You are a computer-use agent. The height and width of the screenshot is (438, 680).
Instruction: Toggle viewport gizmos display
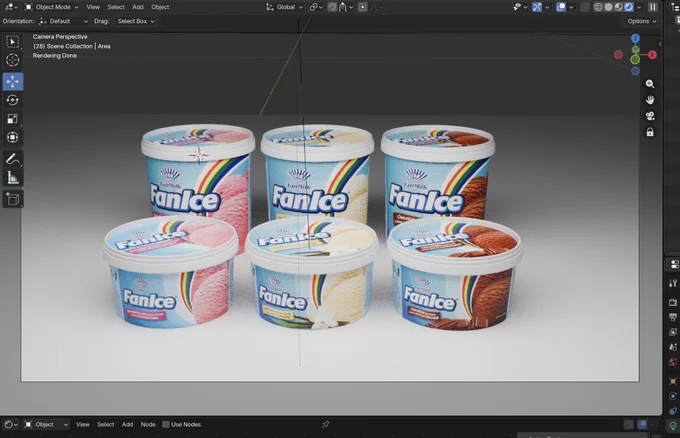point(537,7)
